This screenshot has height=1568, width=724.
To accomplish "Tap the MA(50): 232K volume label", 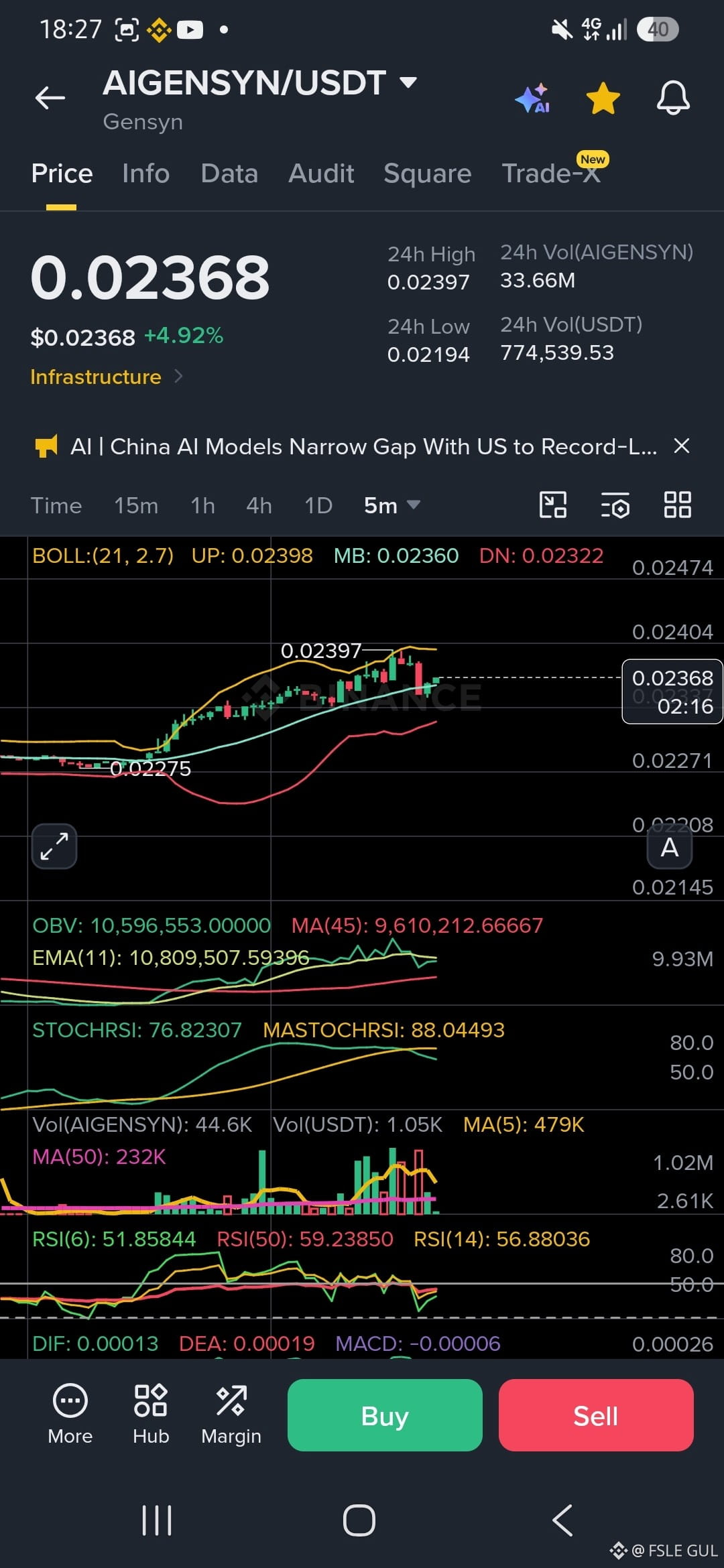I will click(99, 1157).
